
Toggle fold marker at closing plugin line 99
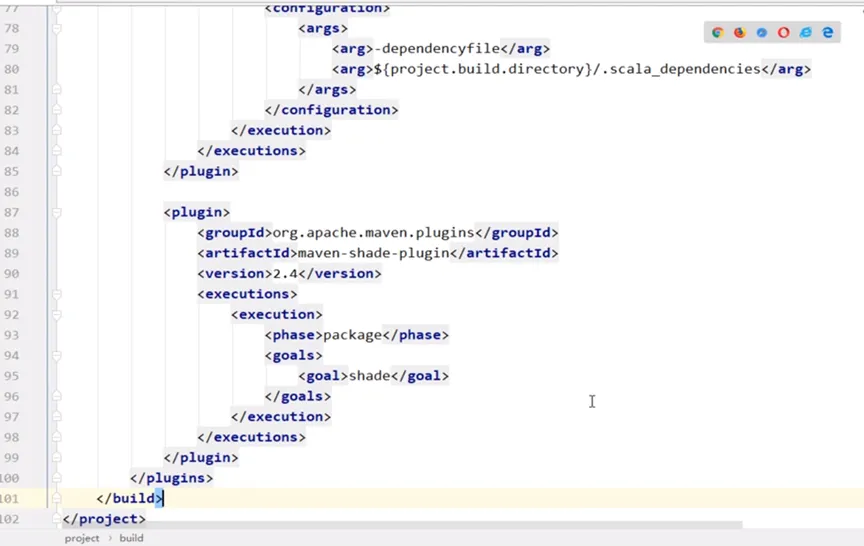point(57,457)
